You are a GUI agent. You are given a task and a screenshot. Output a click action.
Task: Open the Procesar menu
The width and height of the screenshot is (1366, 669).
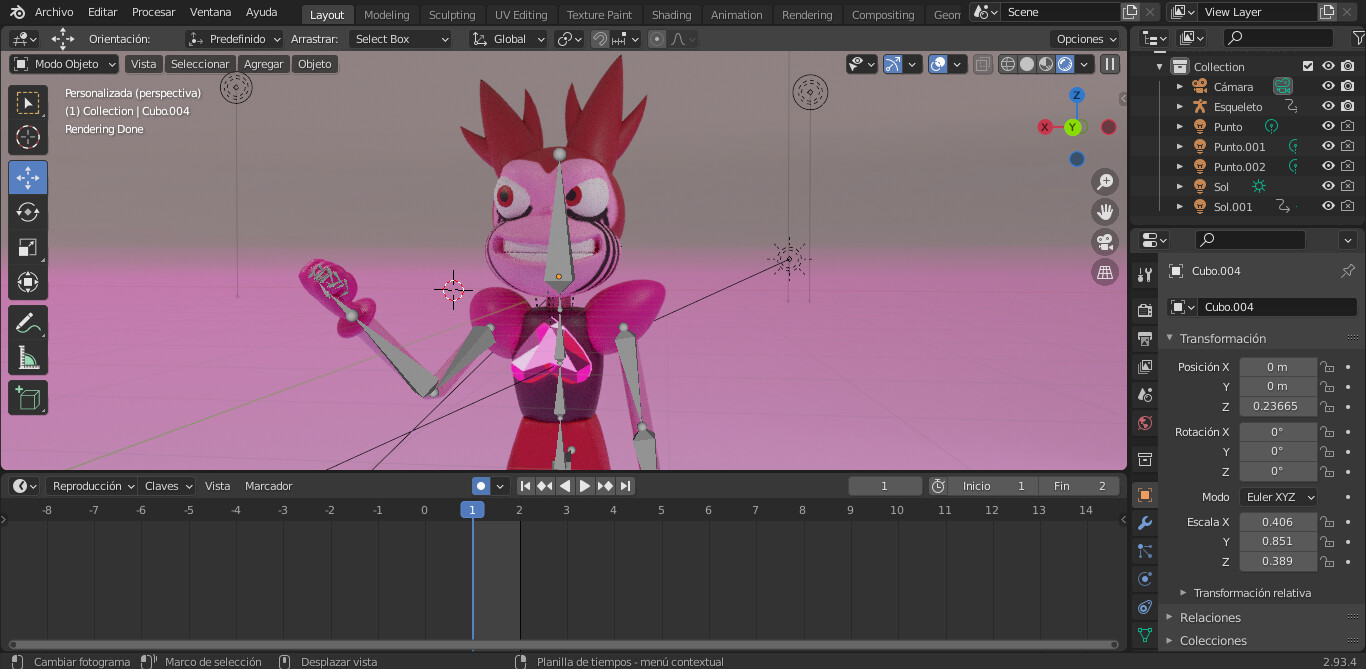tap(153, 12)
